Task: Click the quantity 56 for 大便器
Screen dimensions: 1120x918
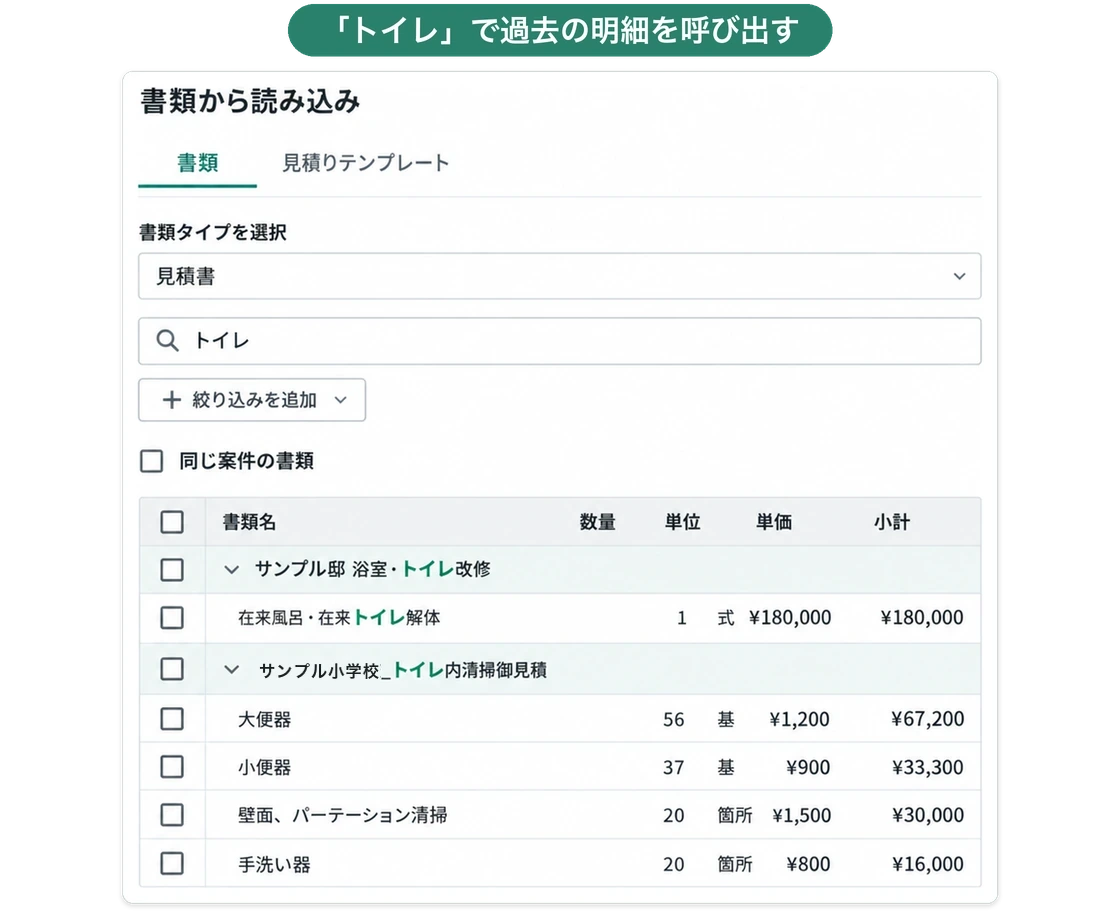Action: [x=674, y=719]
